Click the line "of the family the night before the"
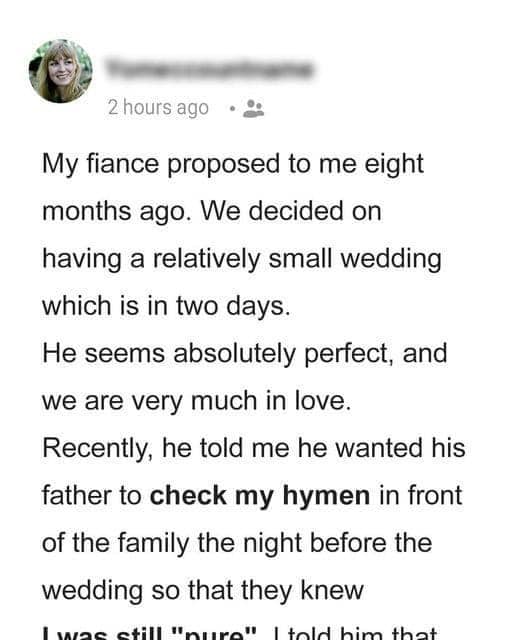 point(237,543)
